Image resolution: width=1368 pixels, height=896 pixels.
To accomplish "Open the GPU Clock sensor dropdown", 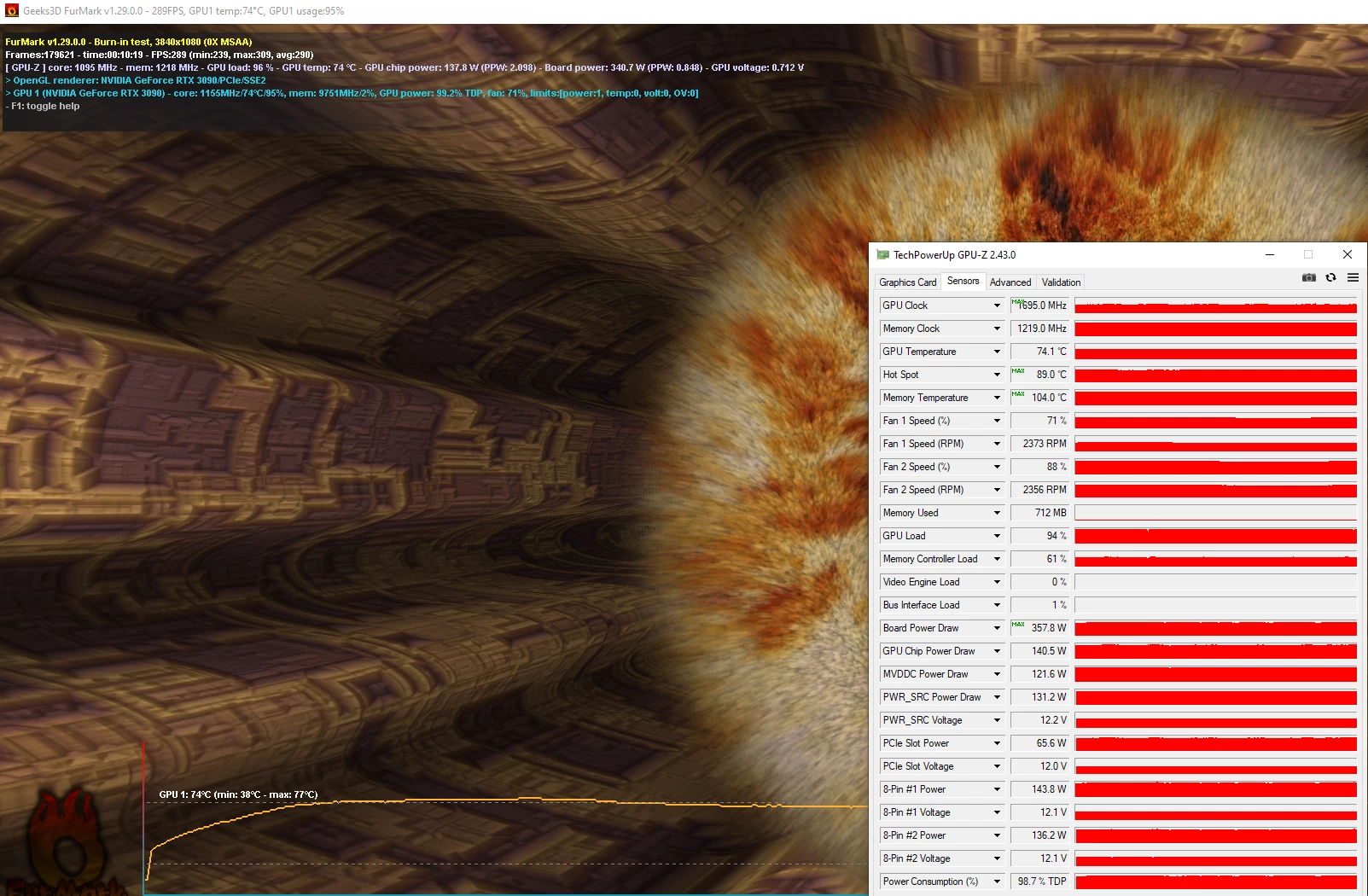I will [x=997, y=305].
